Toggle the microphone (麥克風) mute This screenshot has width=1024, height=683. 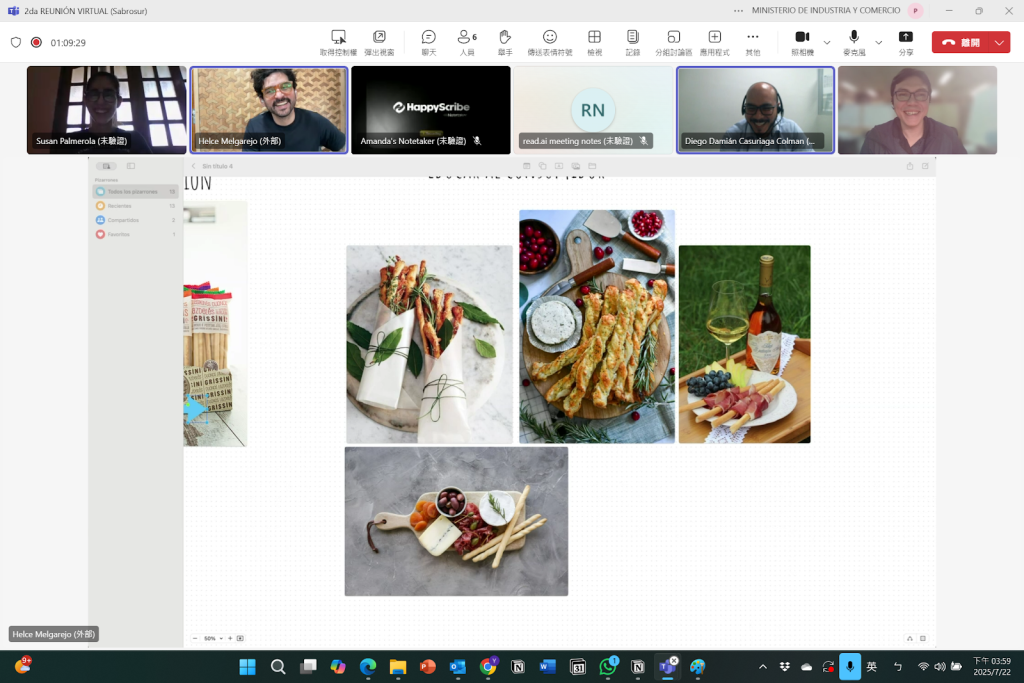853,42
